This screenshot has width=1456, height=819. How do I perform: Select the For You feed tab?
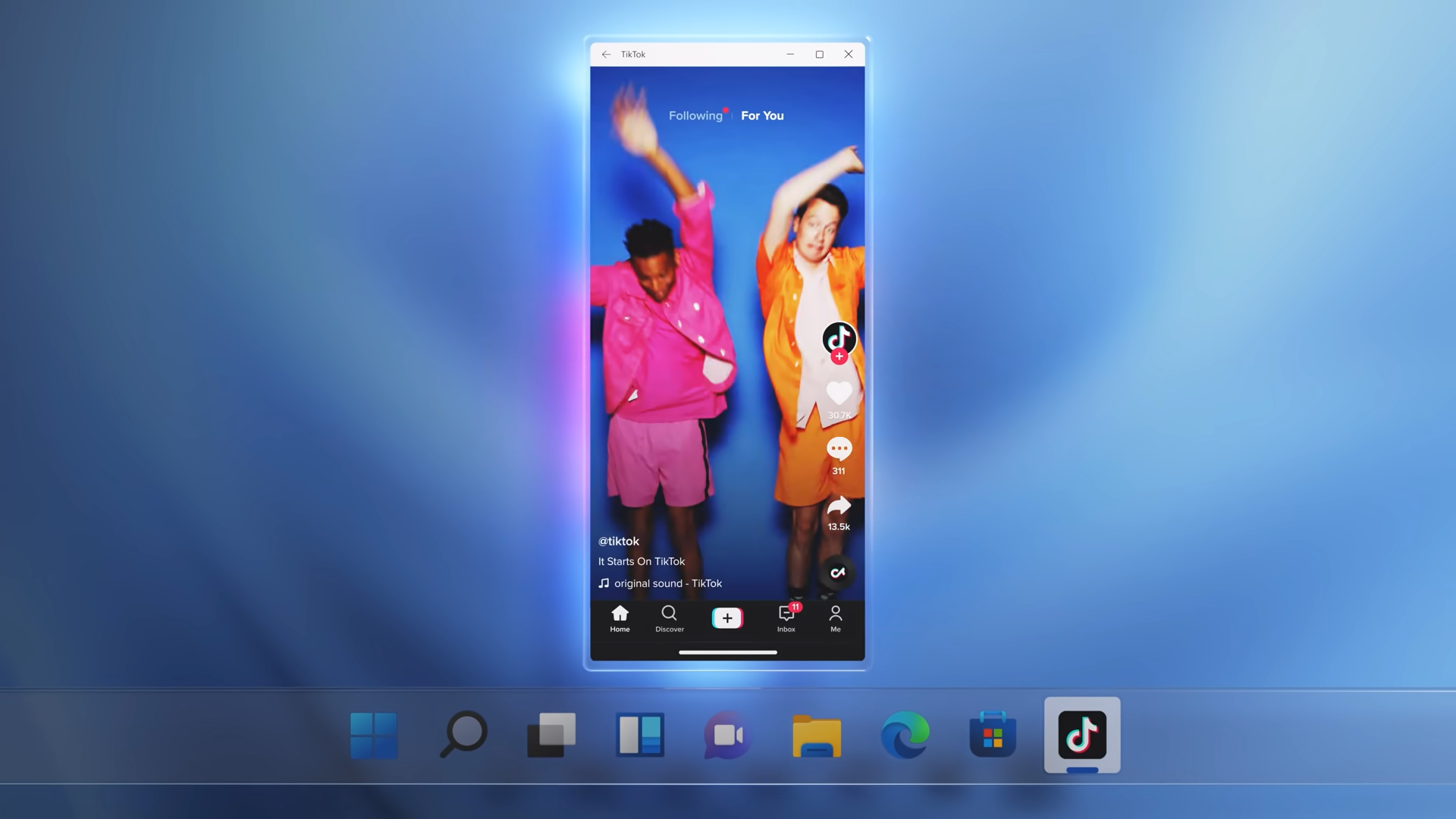click(762, 115)
